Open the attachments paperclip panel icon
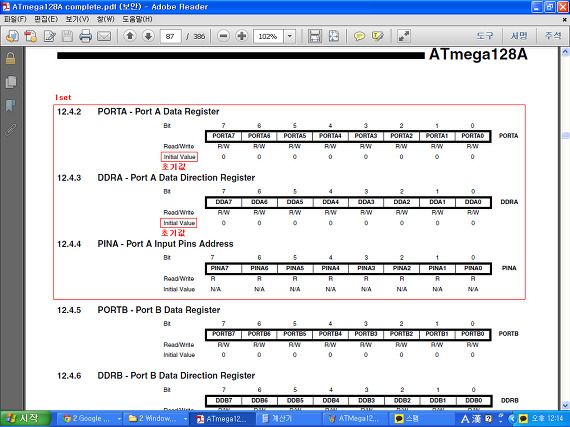 (x=11, y=129)
